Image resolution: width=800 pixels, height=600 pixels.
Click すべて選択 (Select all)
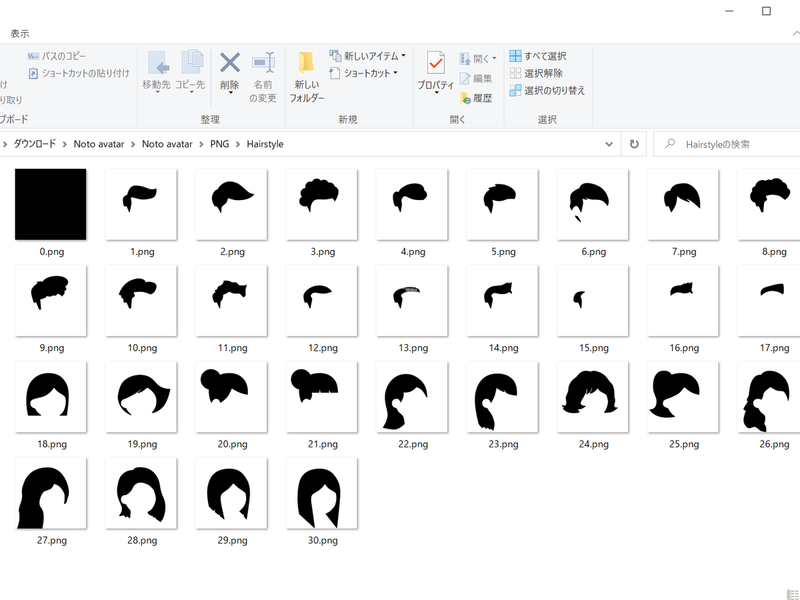point(538,56)
